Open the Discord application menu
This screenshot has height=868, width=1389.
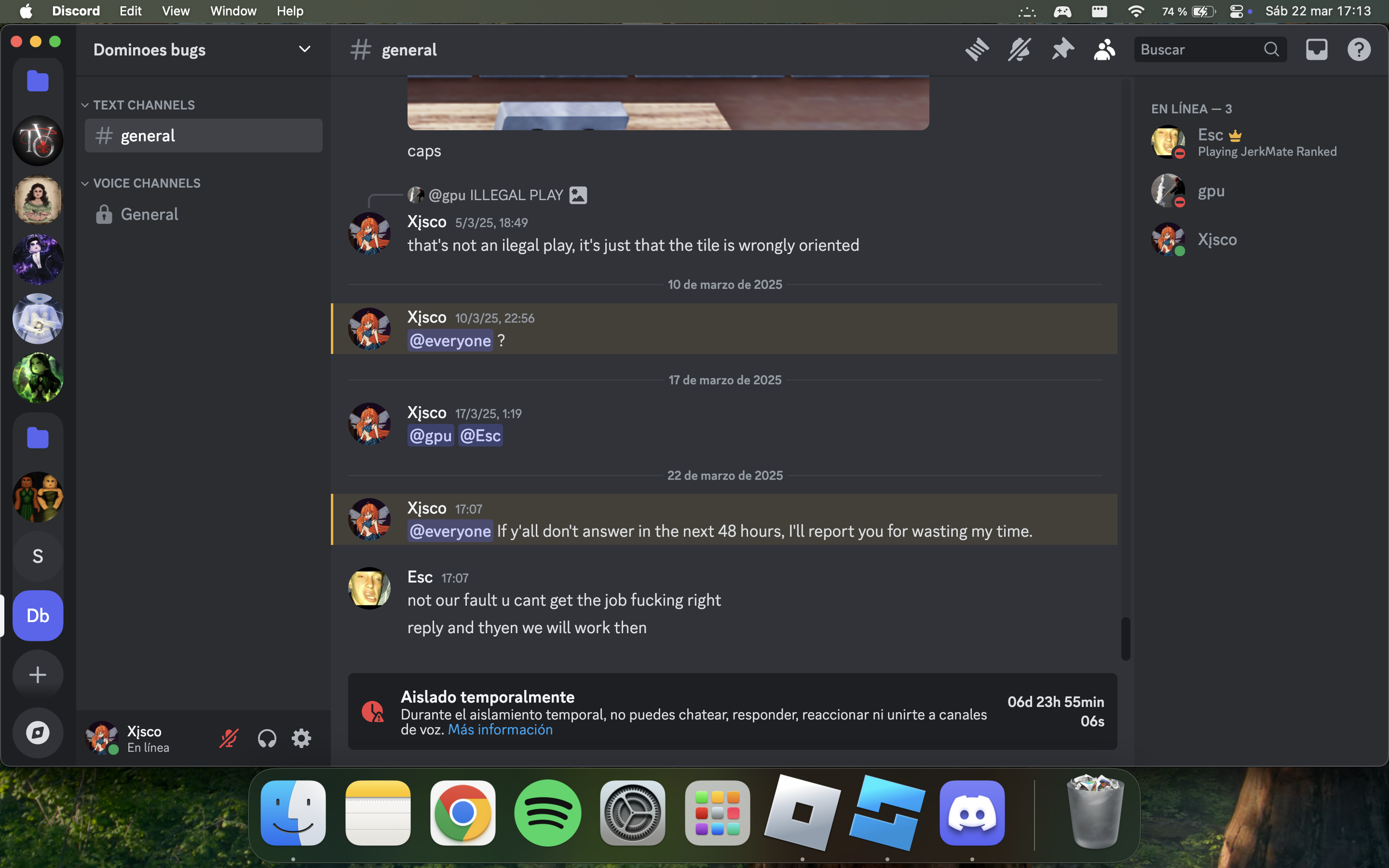click(76, 11)
